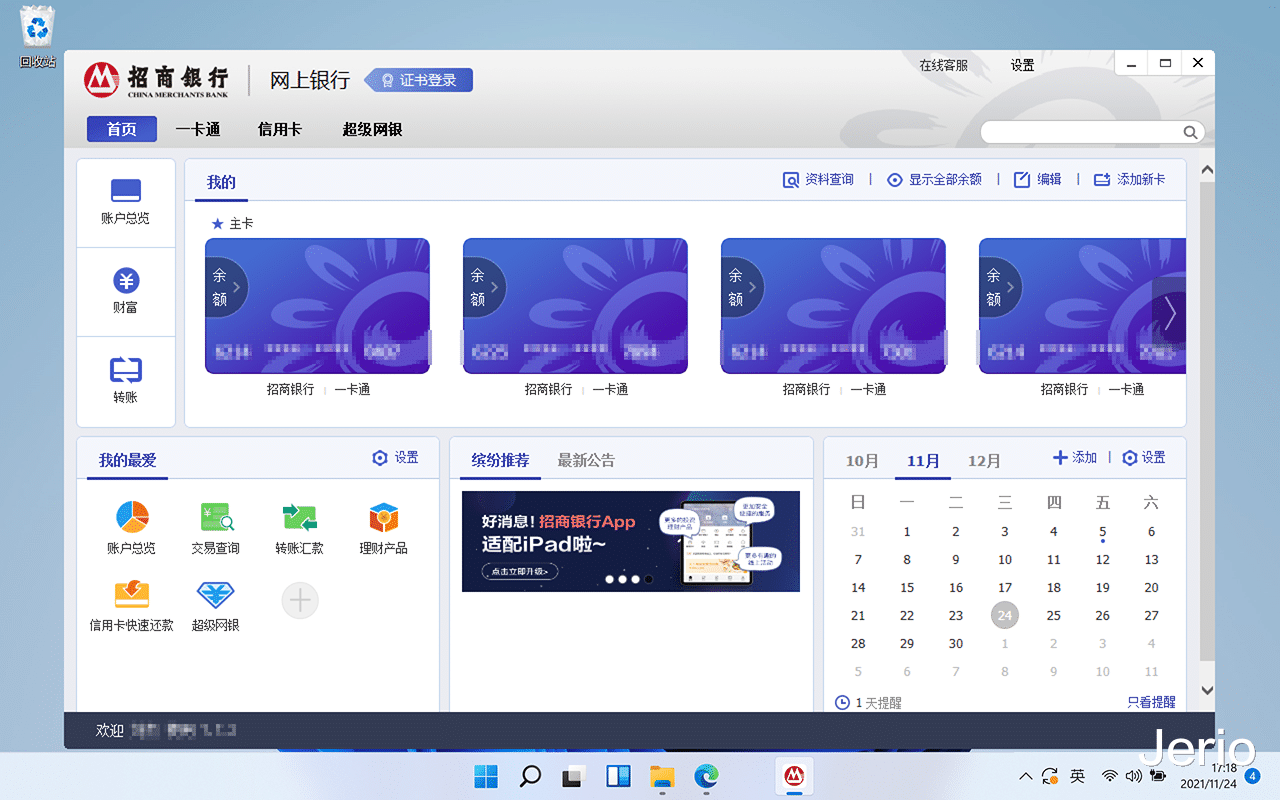
Task: Click the search magnifier icon
Action: [1190, 132]
